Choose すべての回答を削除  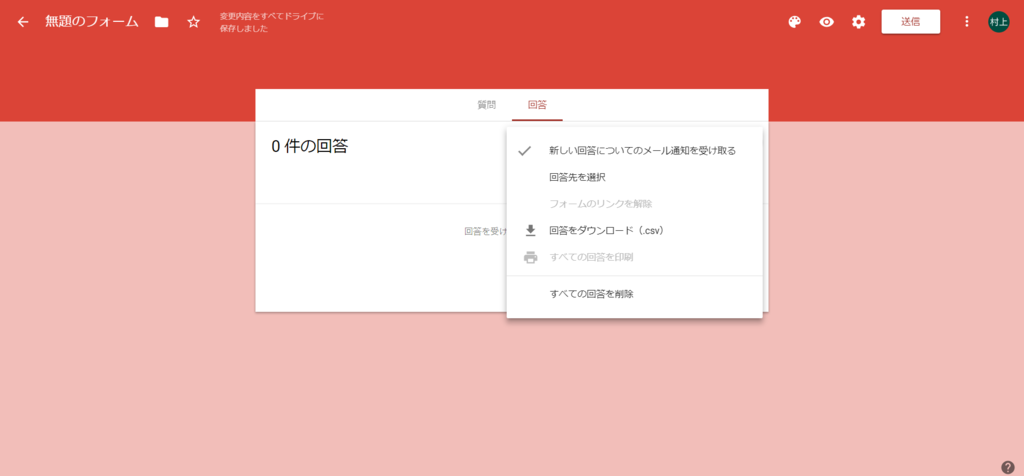point(634,294)
